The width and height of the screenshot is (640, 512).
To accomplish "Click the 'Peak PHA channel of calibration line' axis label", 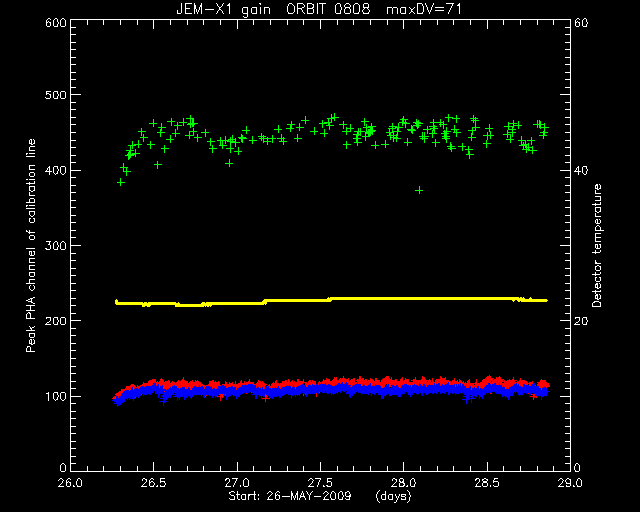I will (31, 245).
